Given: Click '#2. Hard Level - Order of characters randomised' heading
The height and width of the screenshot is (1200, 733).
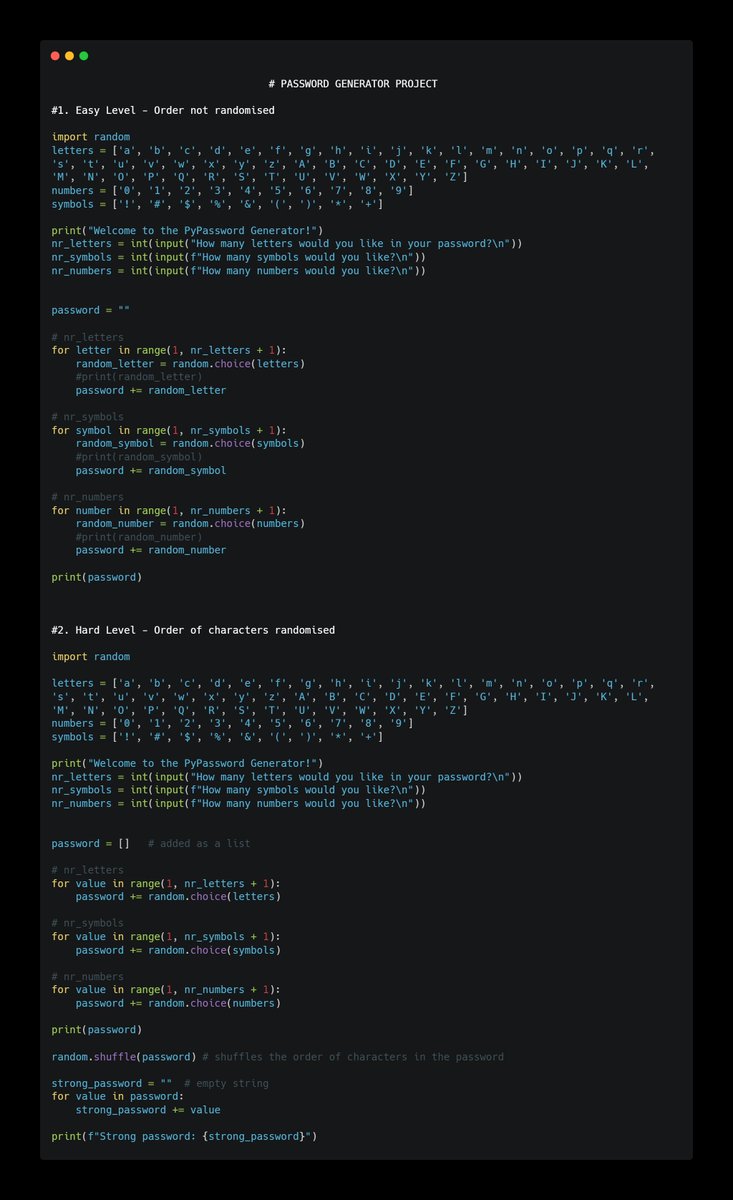Looking at the screenshot, I should click(x=193, y=630).
